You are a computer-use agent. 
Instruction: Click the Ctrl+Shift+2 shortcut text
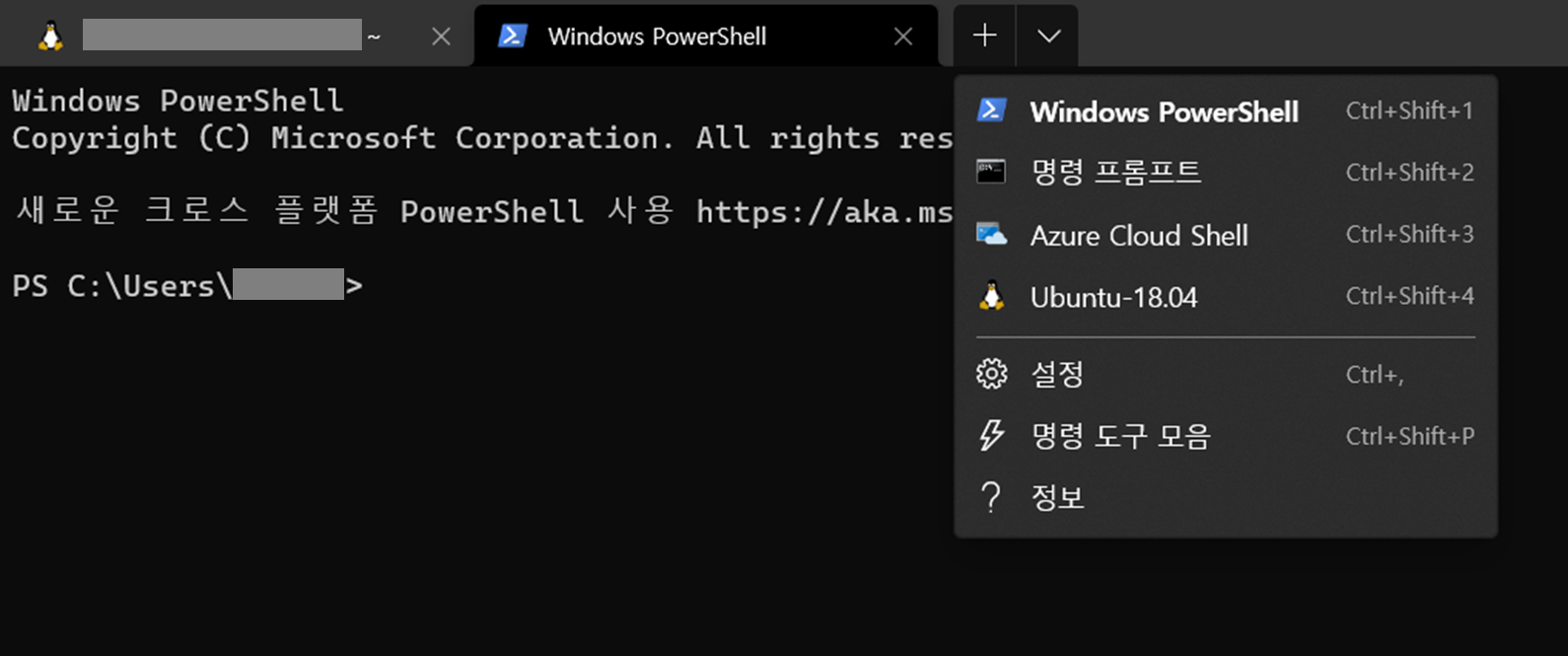(1409, 173)
